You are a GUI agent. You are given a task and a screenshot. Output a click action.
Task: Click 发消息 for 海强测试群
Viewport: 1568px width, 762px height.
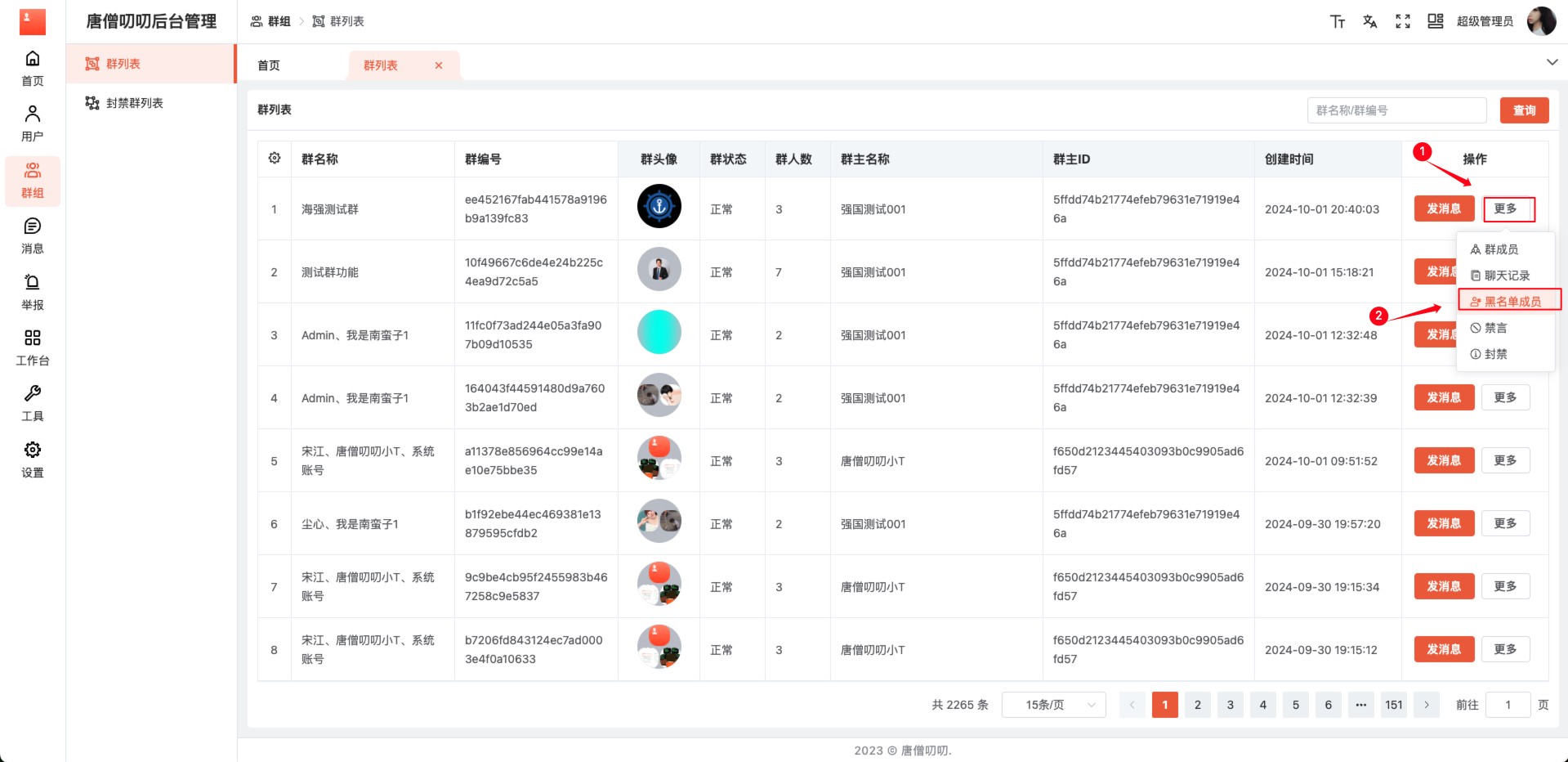click(1443, 208)
